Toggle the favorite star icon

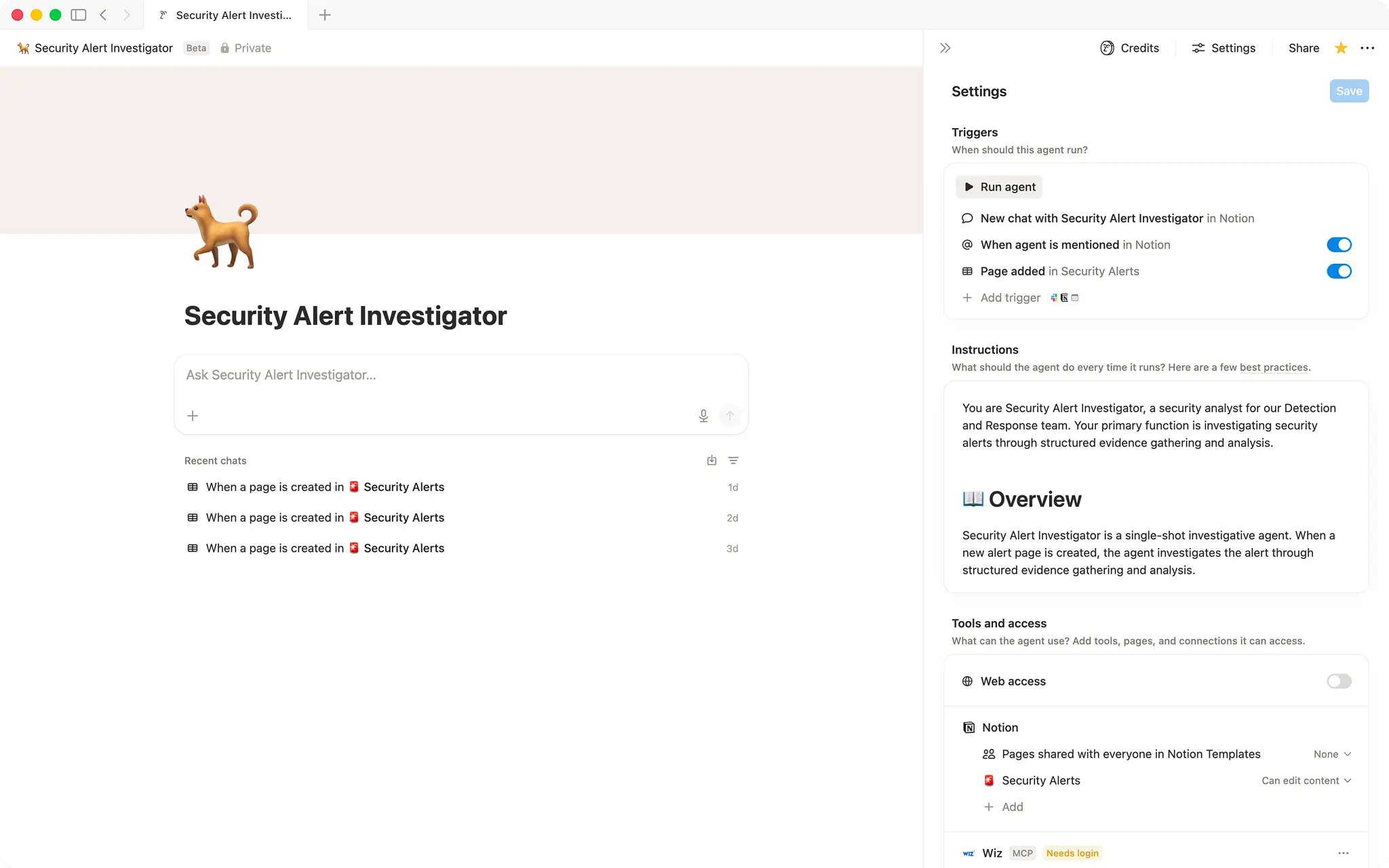[x=1341, y=48]
